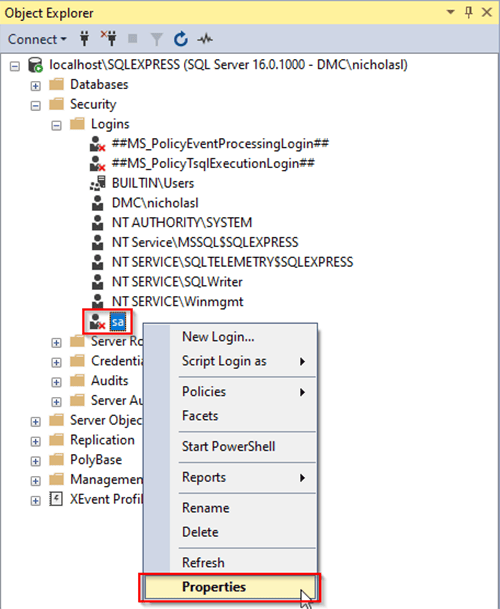Expand the XEvent Profiler node

pos(35,501)
